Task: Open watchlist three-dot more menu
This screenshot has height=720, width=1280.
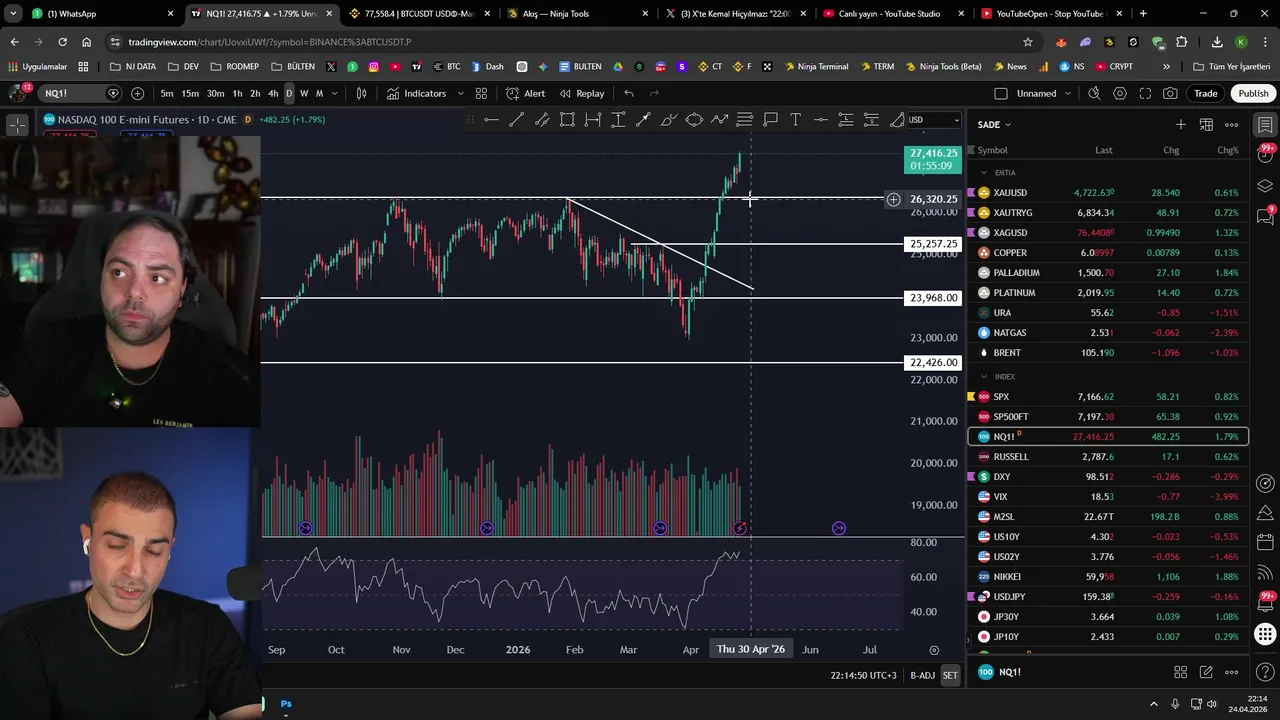Action: [x=1232, y=124]
